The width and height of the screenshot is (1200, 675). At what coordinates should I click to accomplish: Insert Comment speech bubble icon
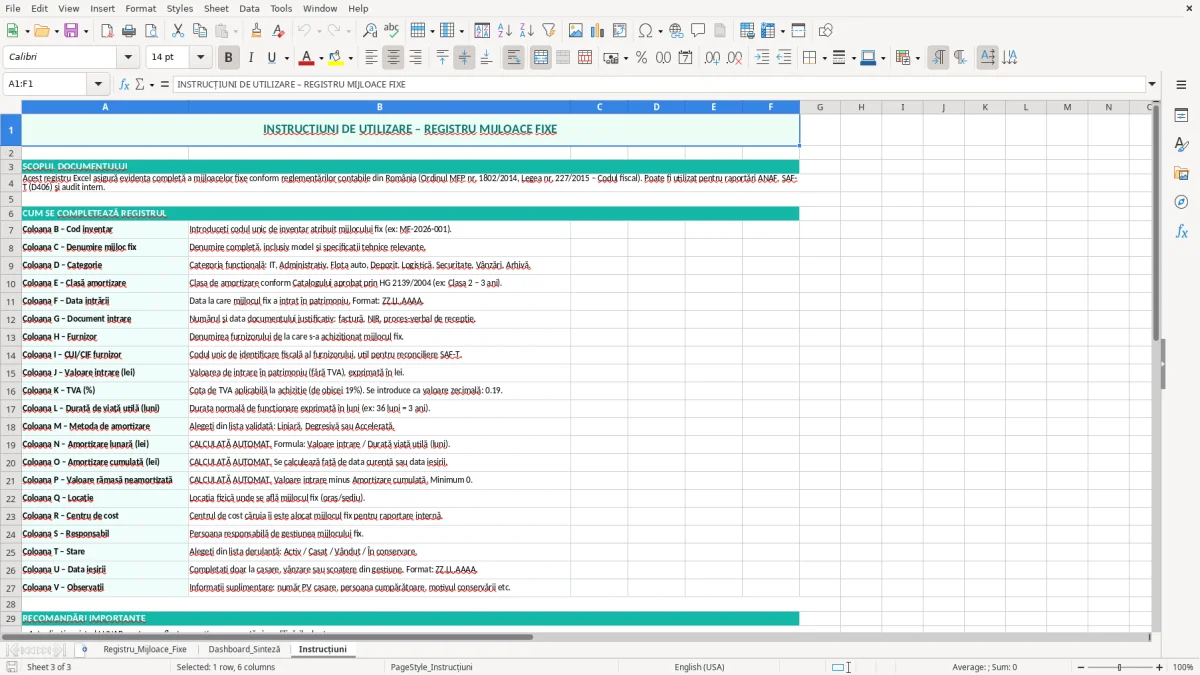click(x=698, y=31)
